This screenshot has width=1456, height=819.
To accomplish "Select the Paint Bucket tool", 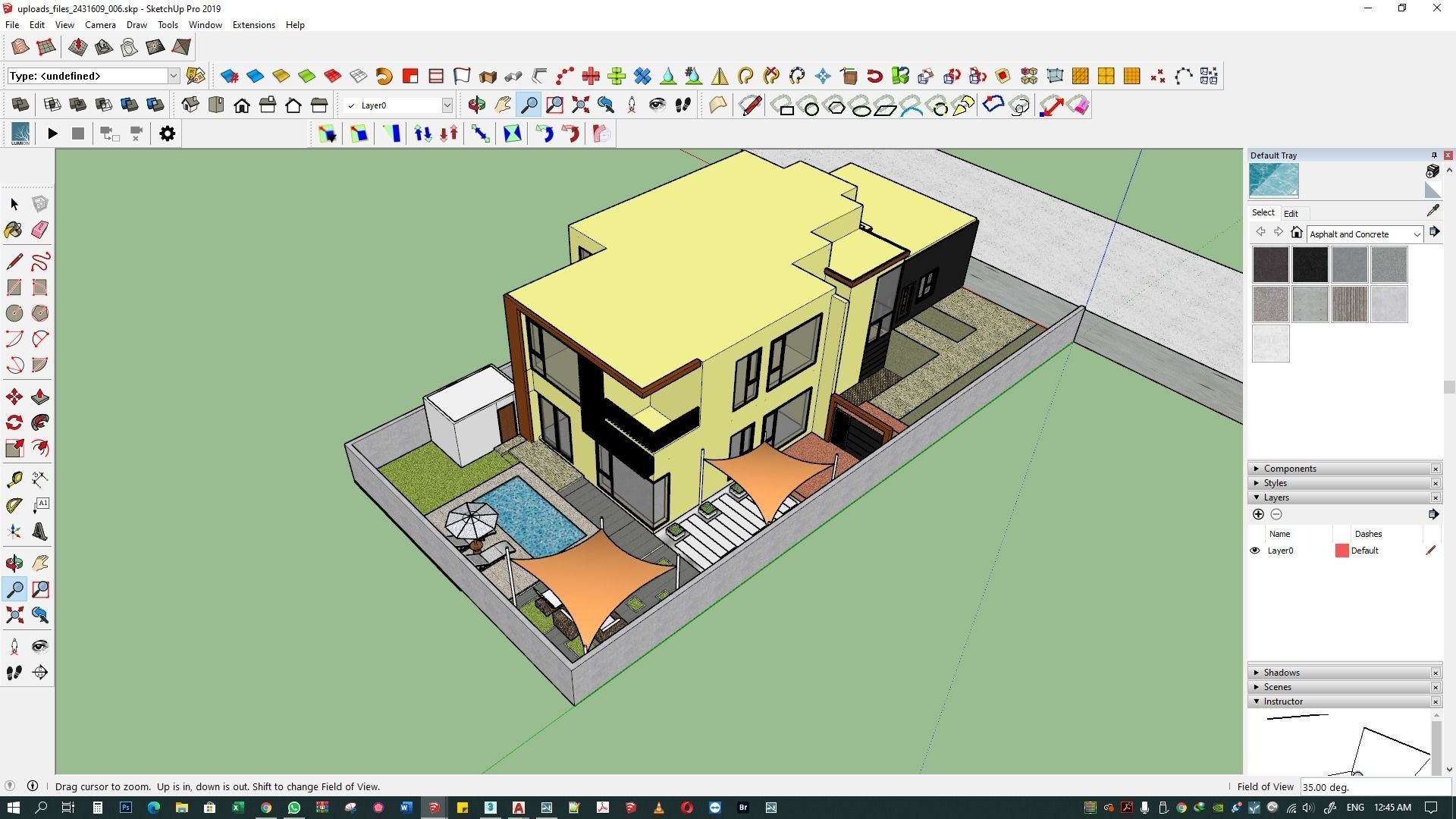I will click(14, 230).
